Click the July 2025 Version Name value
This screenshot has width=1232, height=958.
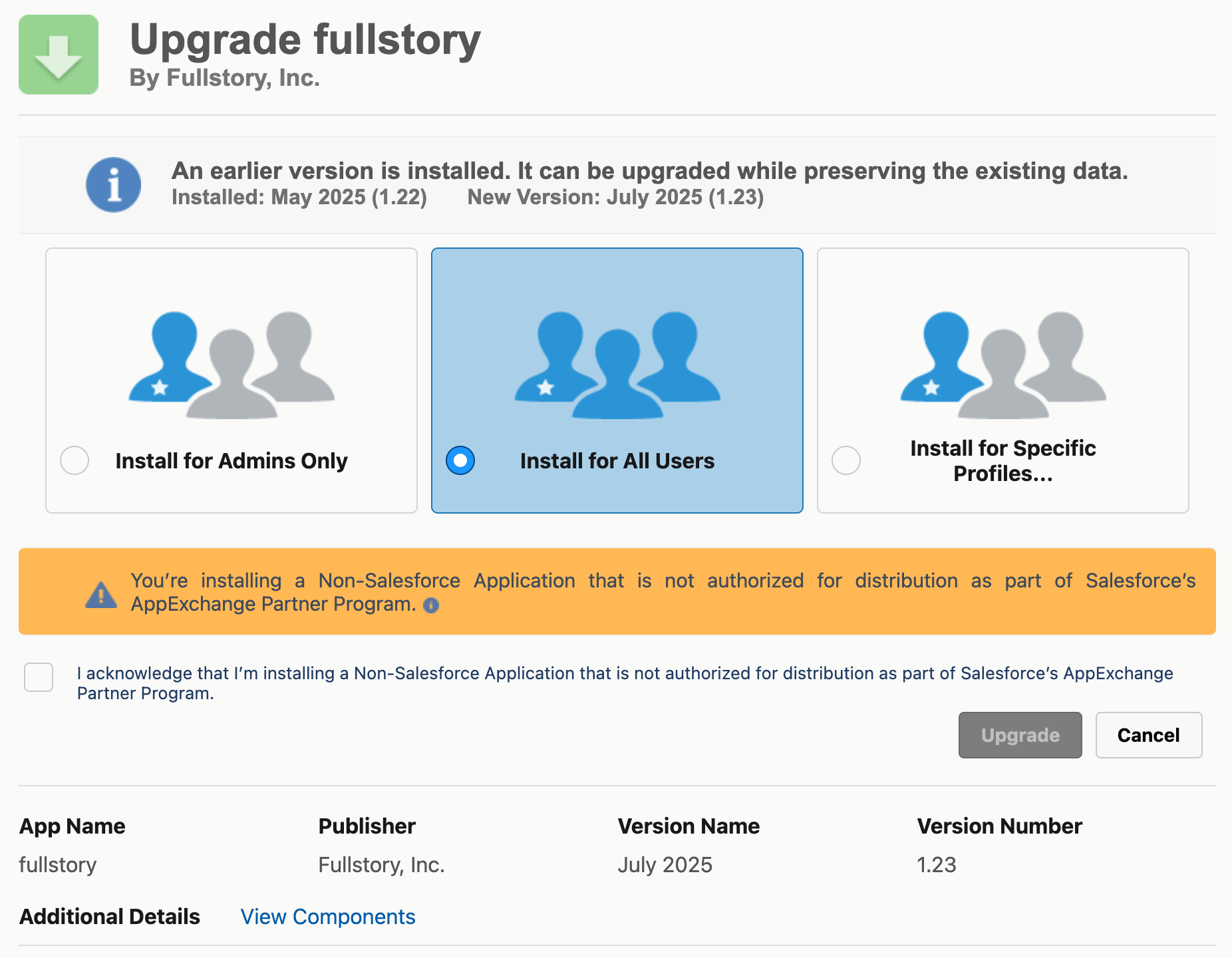[x=665, y=865]
